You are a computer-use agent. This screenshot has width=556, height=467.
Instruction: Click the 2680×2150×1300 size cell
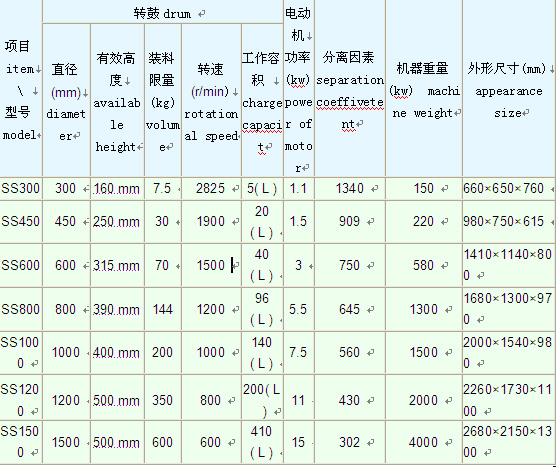(509, 442)
